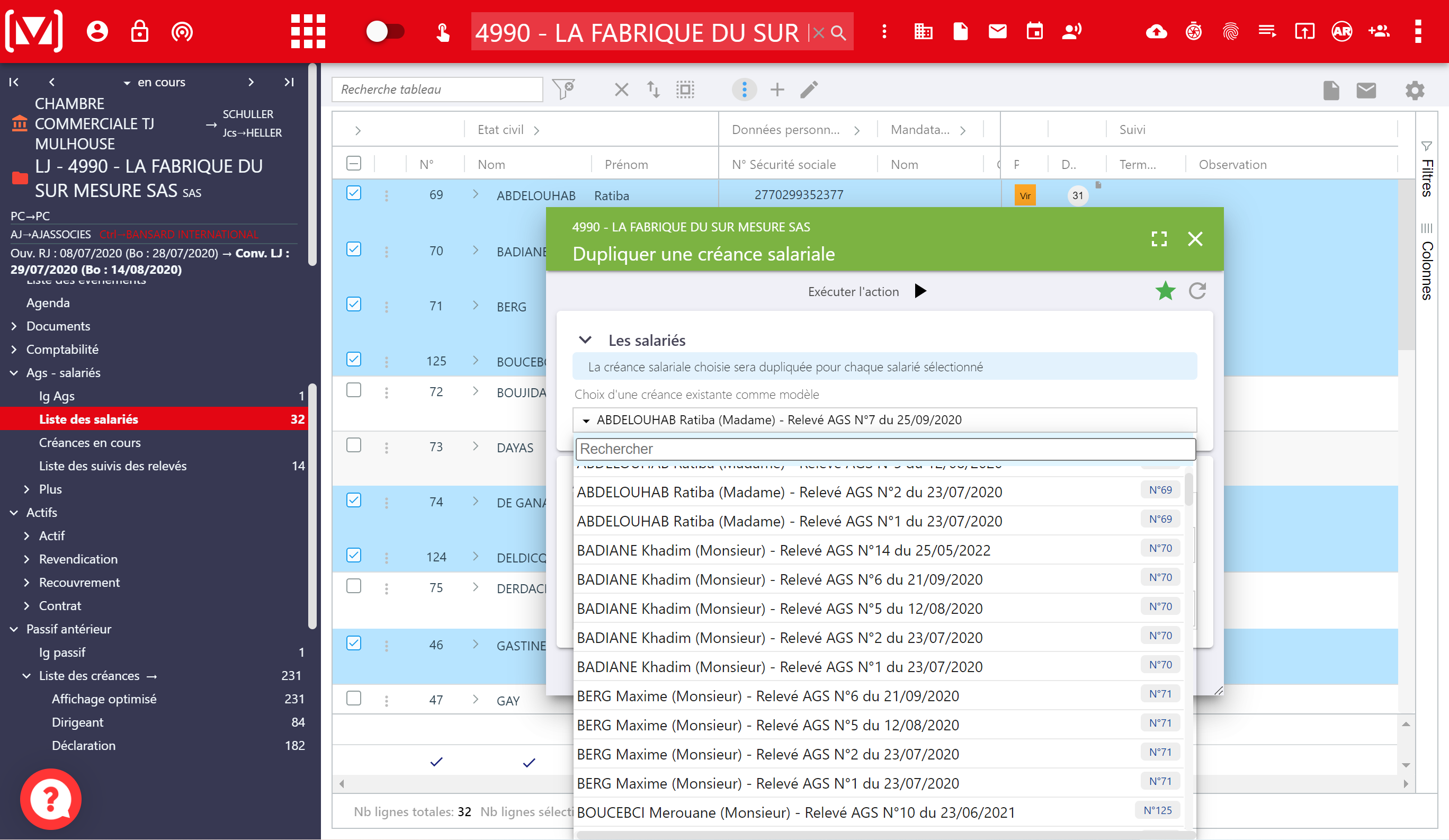Viewport: 1449px width, 840px height.
Task: Click the plus add row icon
Action: 777,89
